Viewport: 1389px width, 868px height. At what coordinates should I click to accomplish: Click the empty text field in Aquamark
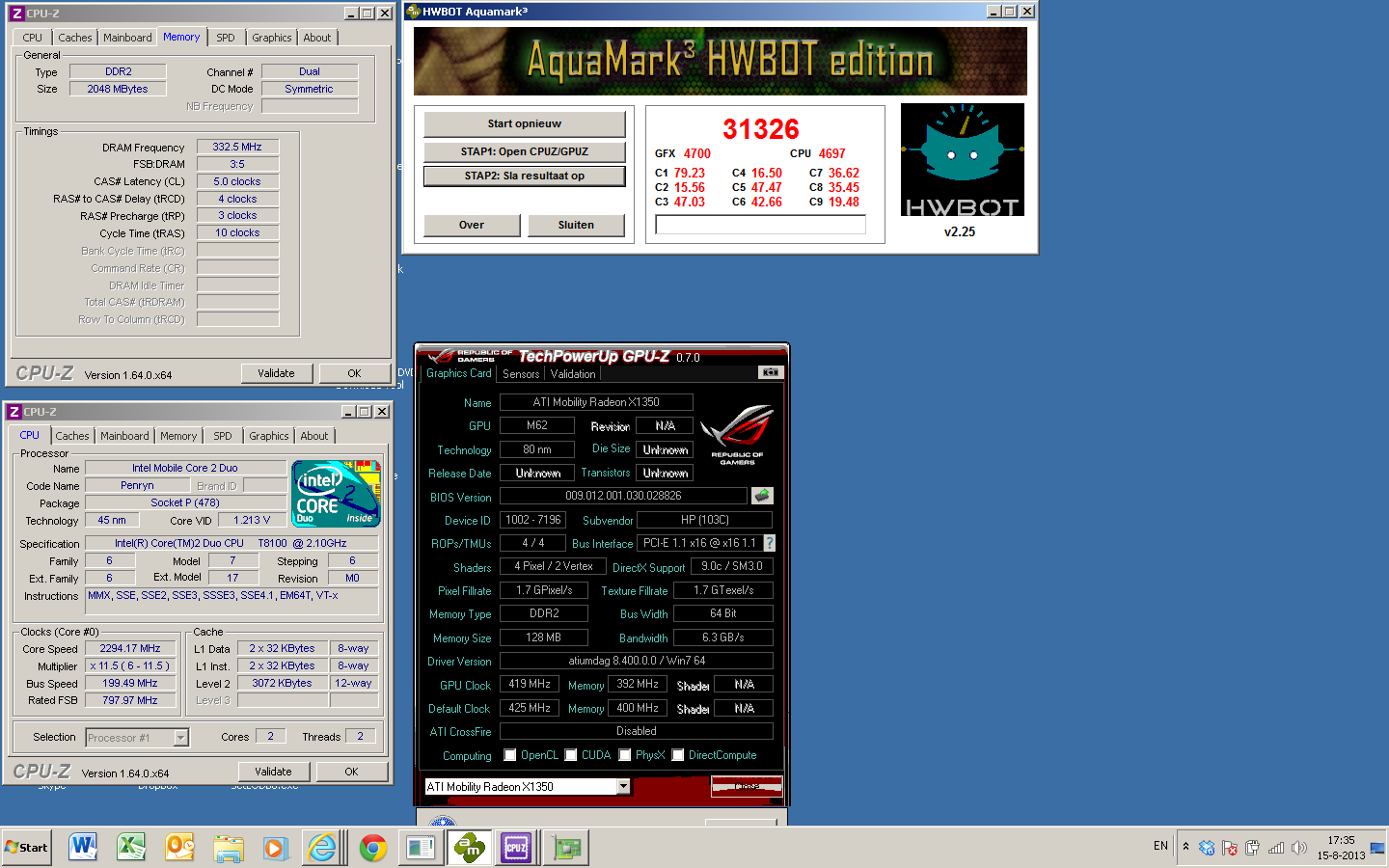(x=760, y=225)
